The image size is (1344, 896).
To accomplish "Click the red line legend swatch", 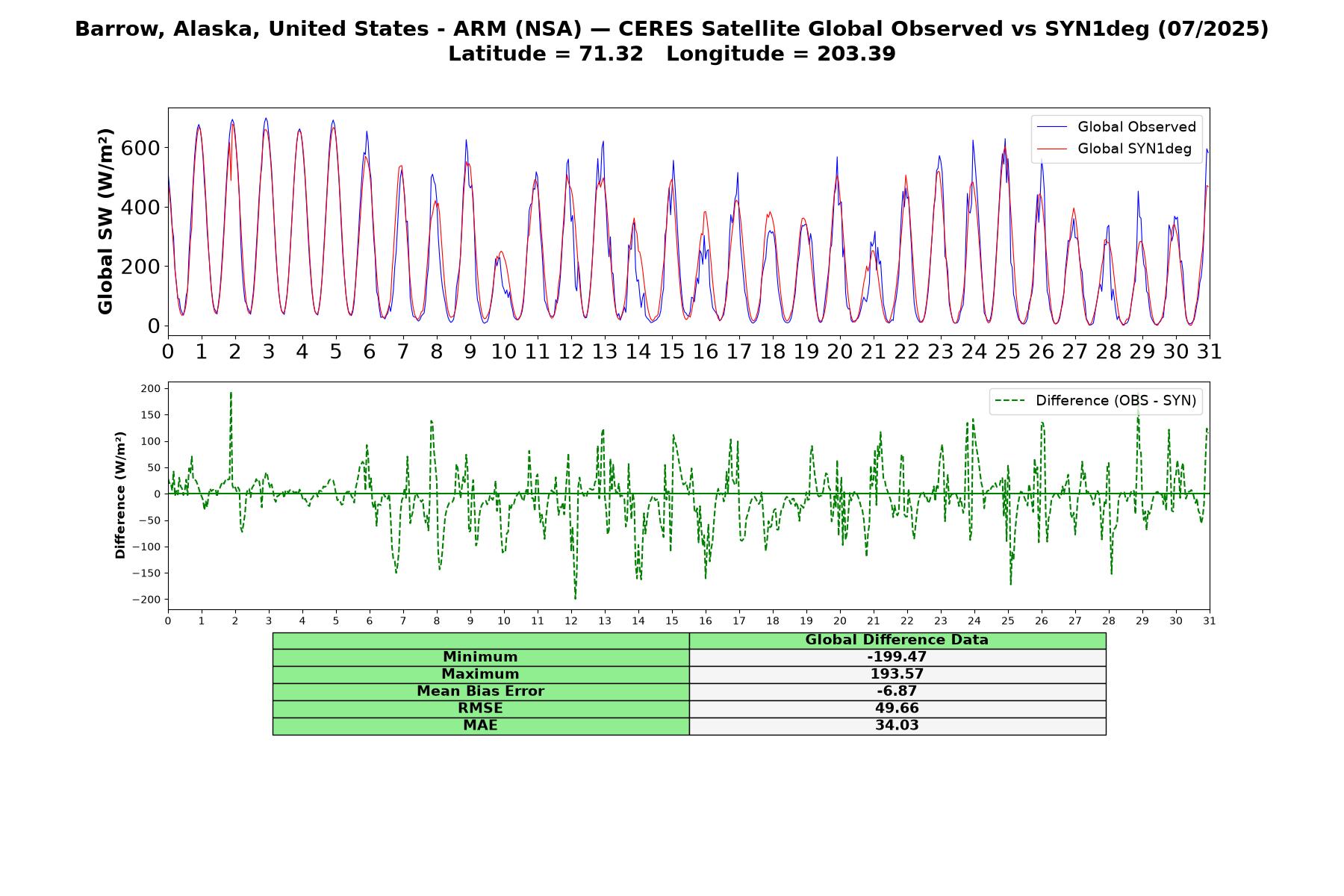I will [x=1053, y=149].
